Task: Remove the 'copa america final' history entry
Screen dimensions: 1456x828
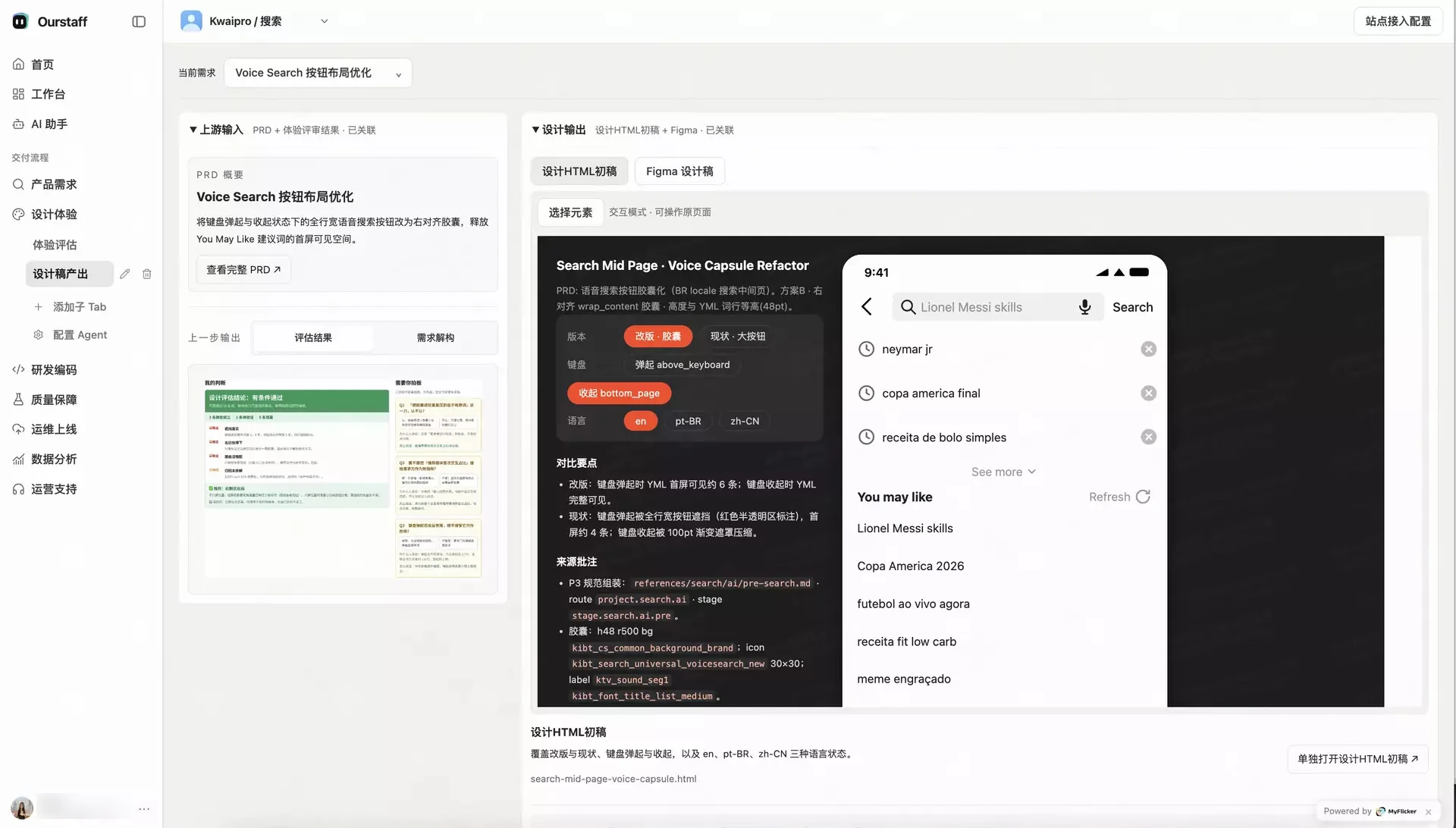Action: tap(1149, 393)
